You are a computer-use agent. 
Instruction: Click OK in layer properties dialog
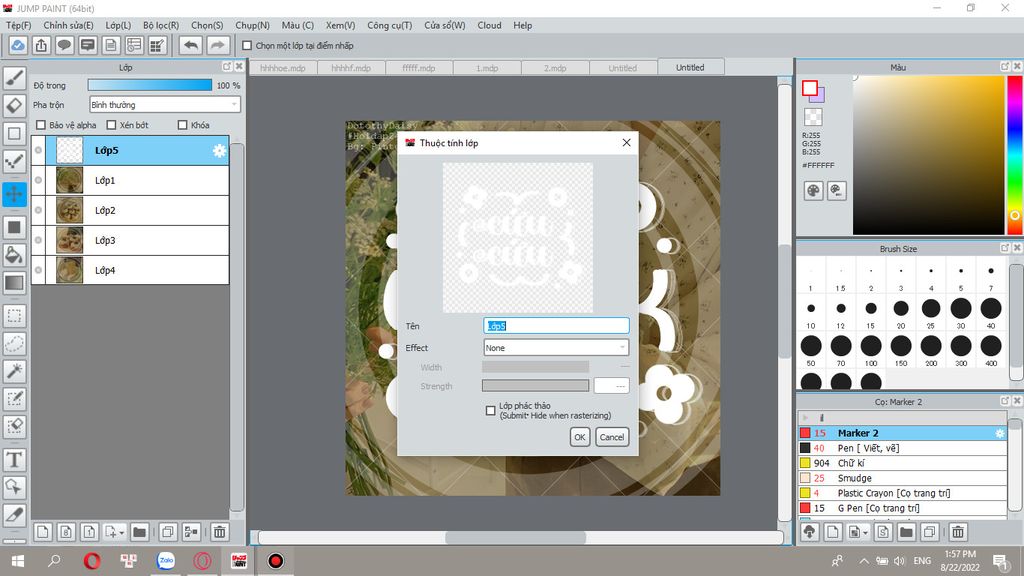click(x=580, y=437)
